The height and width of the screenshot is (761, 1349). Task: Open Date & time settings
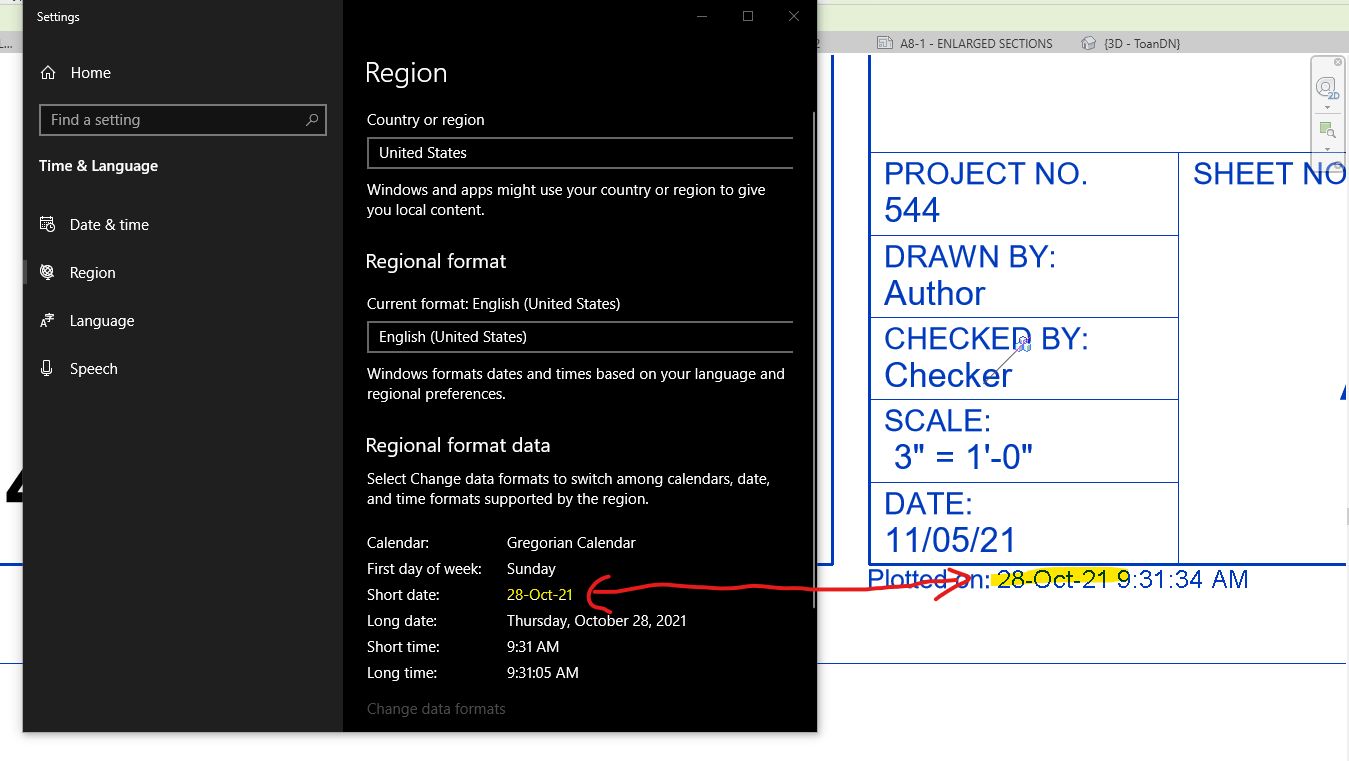(x=110, y=224)
